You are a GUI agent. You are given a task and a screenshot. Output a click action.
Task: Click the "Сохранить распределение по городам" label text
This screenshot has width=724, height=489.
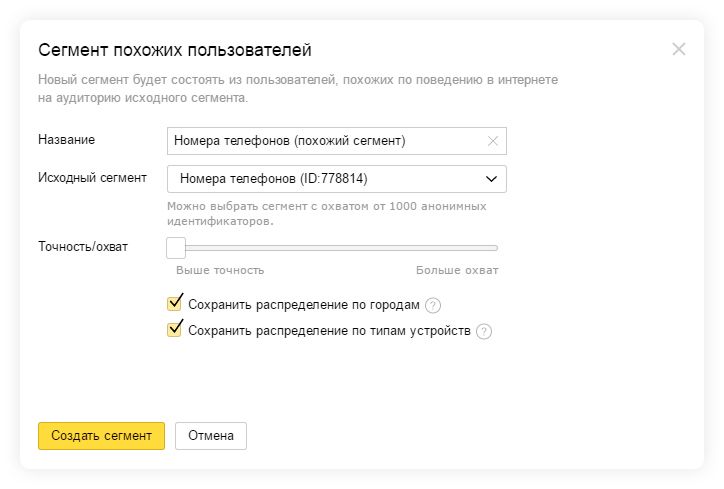pyautogui.click(x=303, y=305)
